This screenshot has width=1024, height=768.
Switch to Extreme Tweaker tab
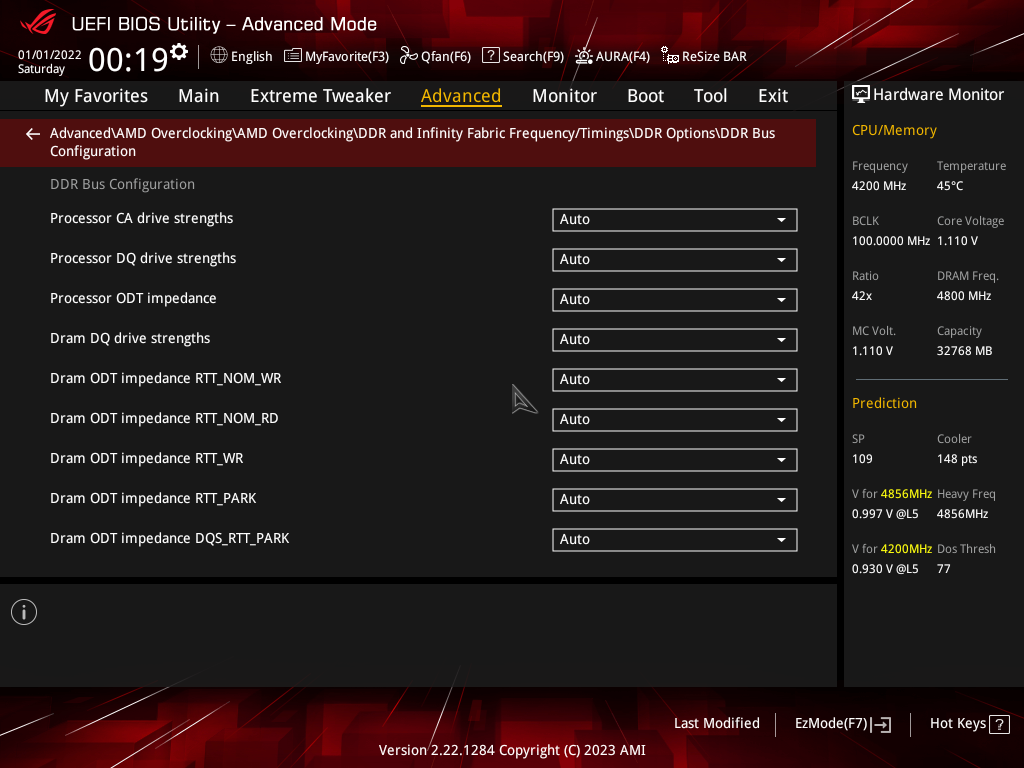click(x=320, y=96)
